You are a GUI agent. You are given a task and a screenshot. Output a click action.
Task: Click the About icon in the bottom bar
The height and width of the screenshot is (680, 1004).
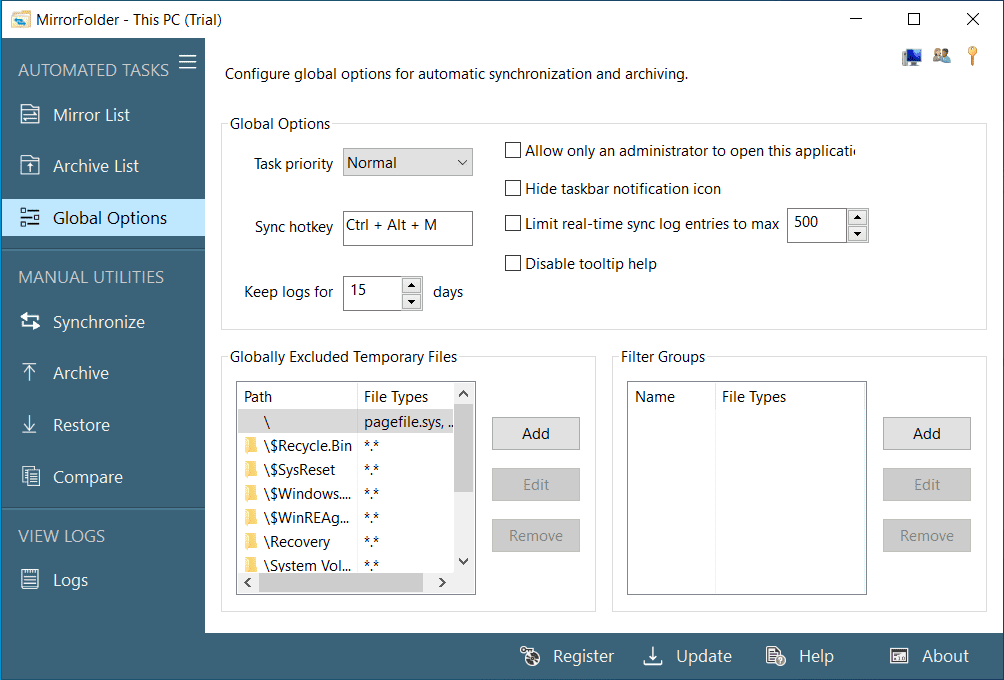899,656
